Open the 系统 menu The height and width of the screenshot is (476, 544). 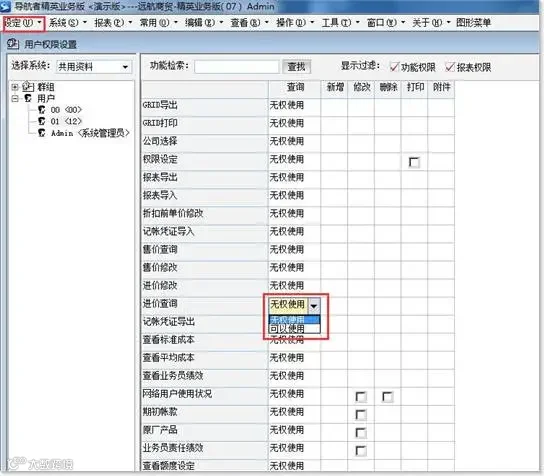(x=67, y=23)
